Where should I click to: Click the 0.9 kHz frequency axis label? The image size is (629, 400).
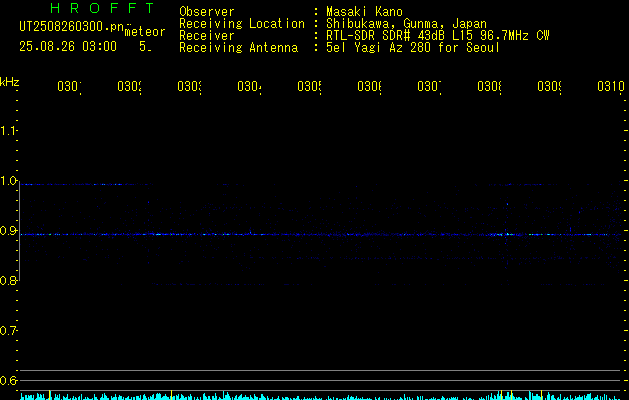tap(8, 231)
